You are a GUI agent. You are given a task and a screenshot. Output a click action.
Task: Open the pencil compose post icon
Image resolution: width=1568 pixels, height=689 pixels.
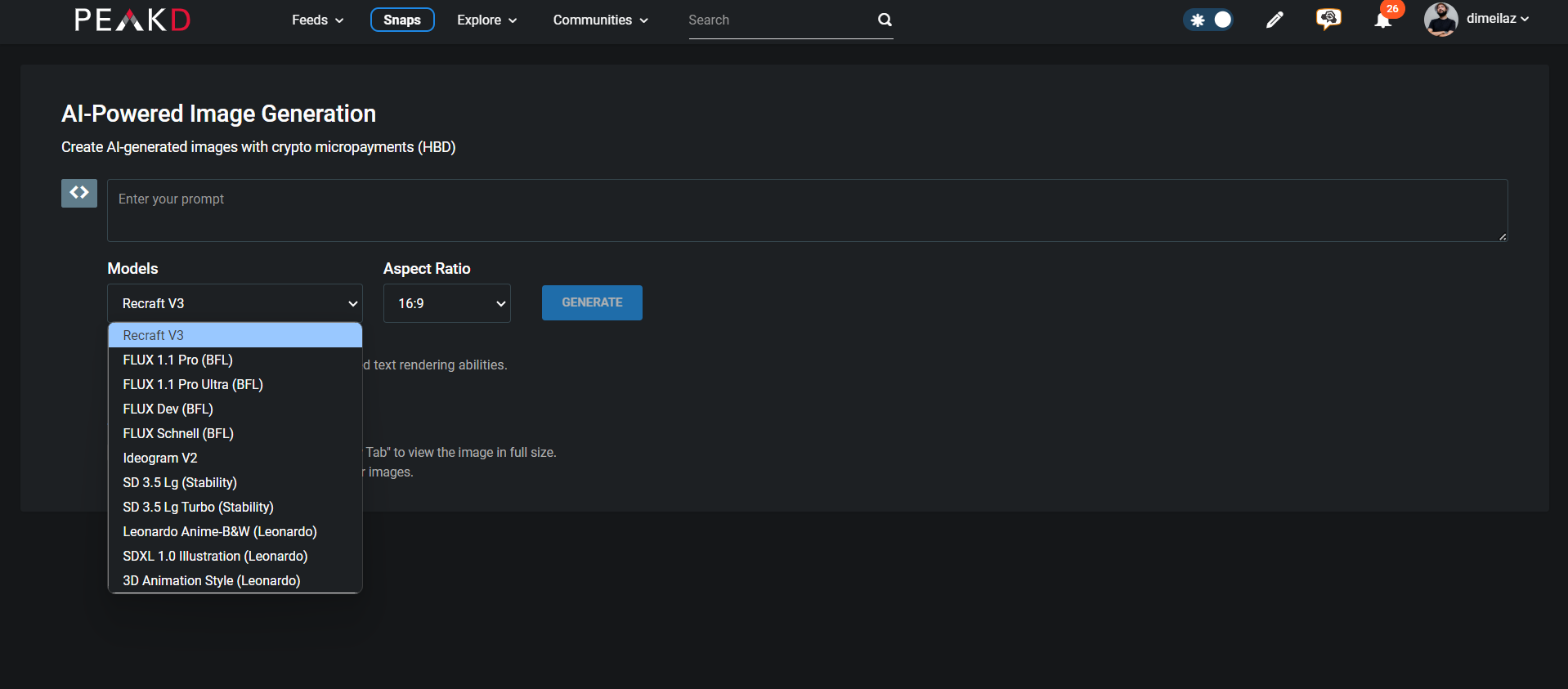pos(1275,20)
